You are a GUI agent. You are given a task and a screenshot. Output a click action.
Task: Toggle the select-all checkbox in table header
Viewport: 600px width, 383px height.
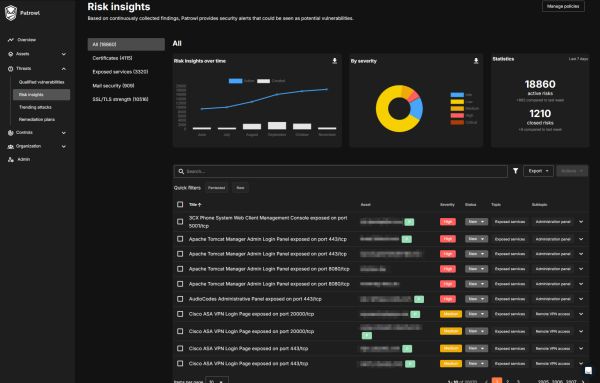point(180,204)
